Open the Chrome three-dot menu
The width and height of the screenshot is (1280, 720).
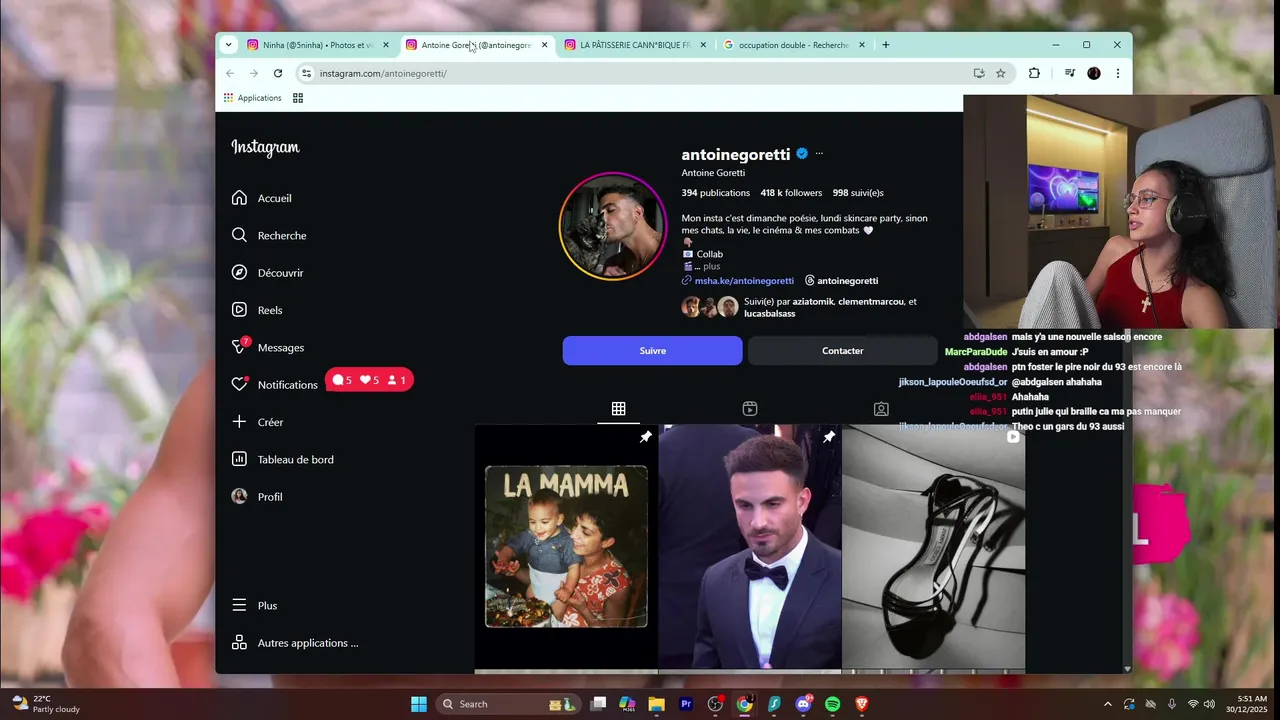(1118, 73)
